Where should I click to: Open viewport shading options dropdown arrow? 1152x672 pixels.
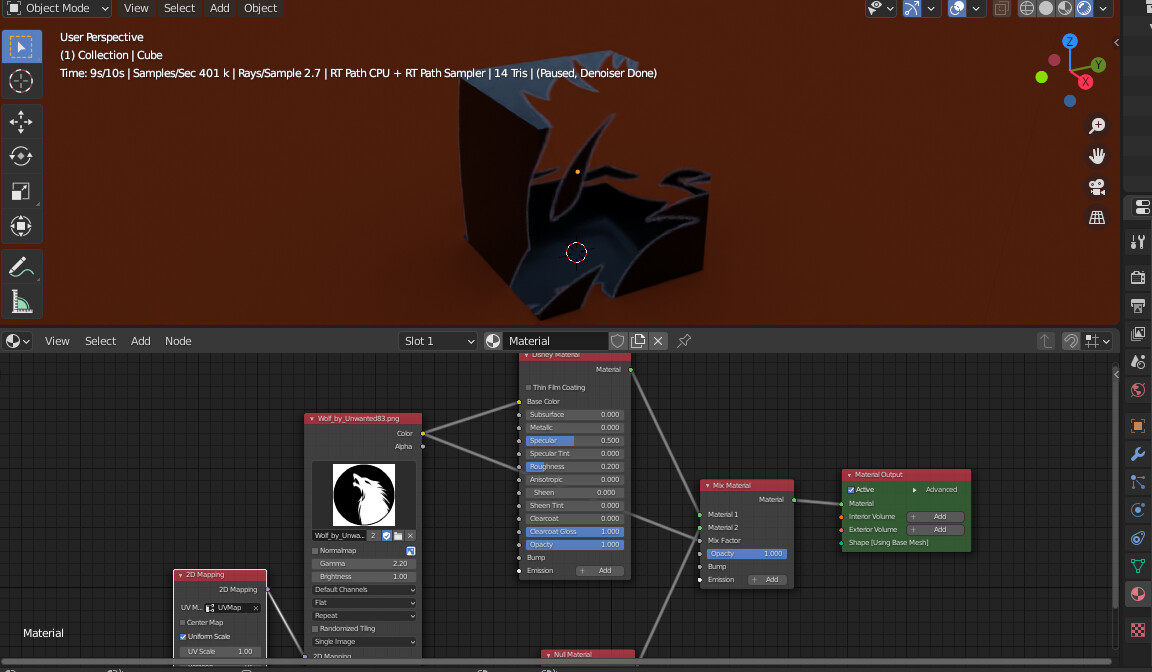(x=1104, y=8)
